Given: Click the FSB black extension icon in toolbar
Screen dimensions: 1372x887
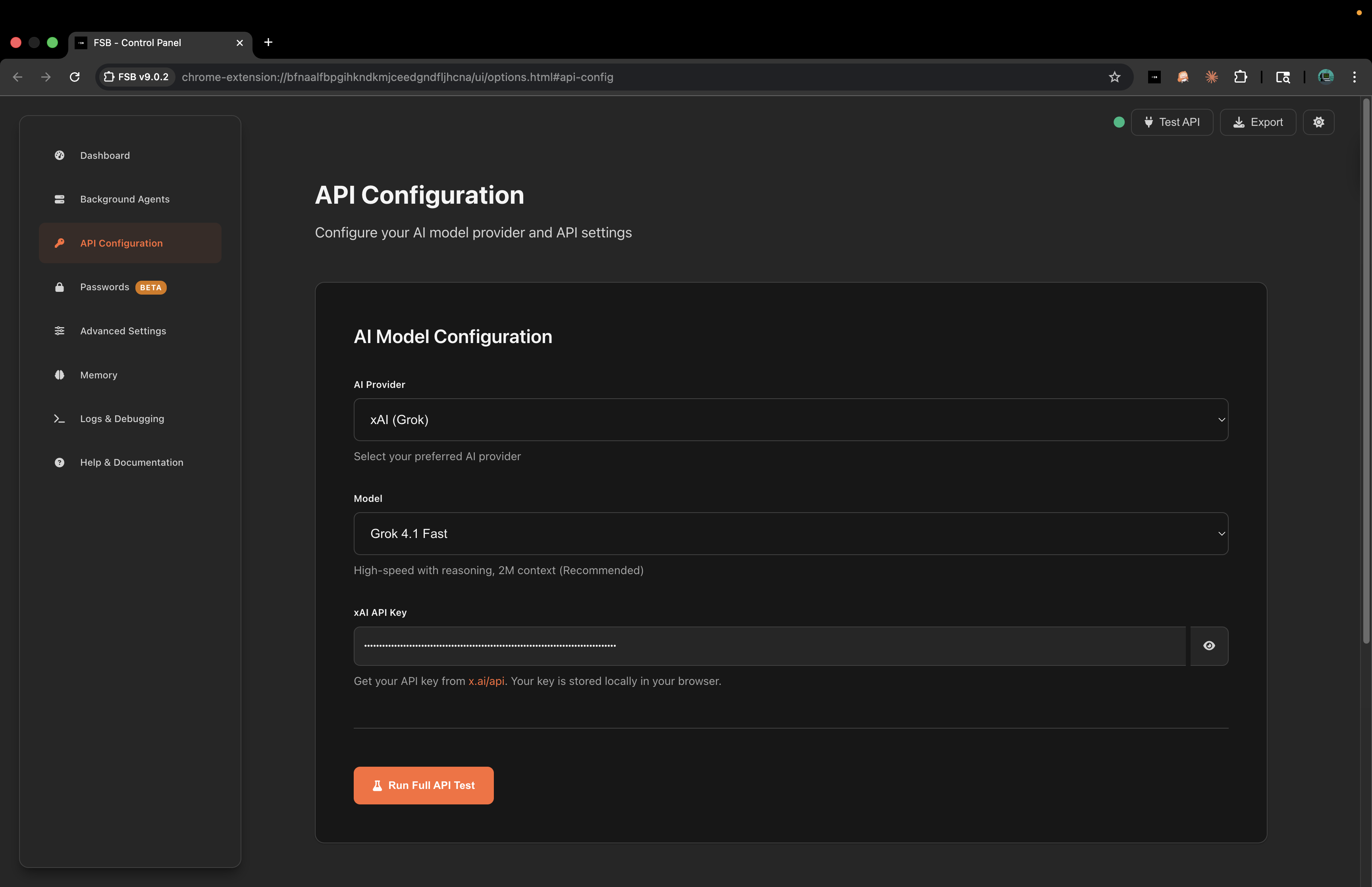Looking at the screenshot, I should coord(1154,77).
